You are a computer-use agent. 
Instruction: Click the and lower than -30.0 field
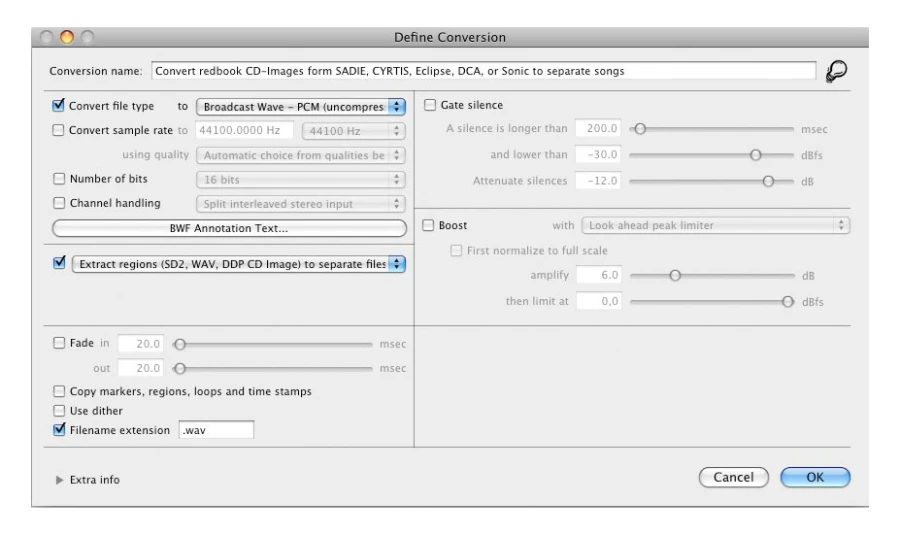(x=598, y=154)
